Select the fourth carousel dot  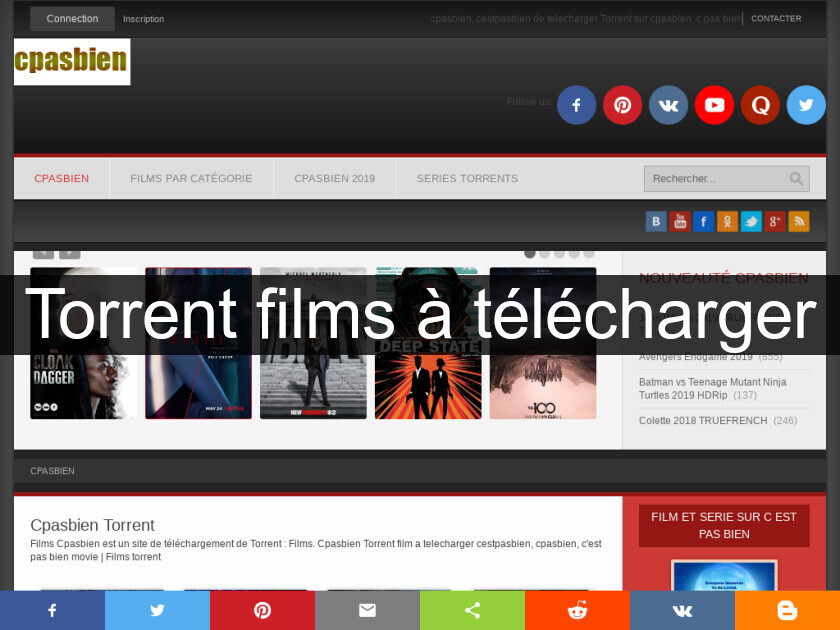(574, 253)
